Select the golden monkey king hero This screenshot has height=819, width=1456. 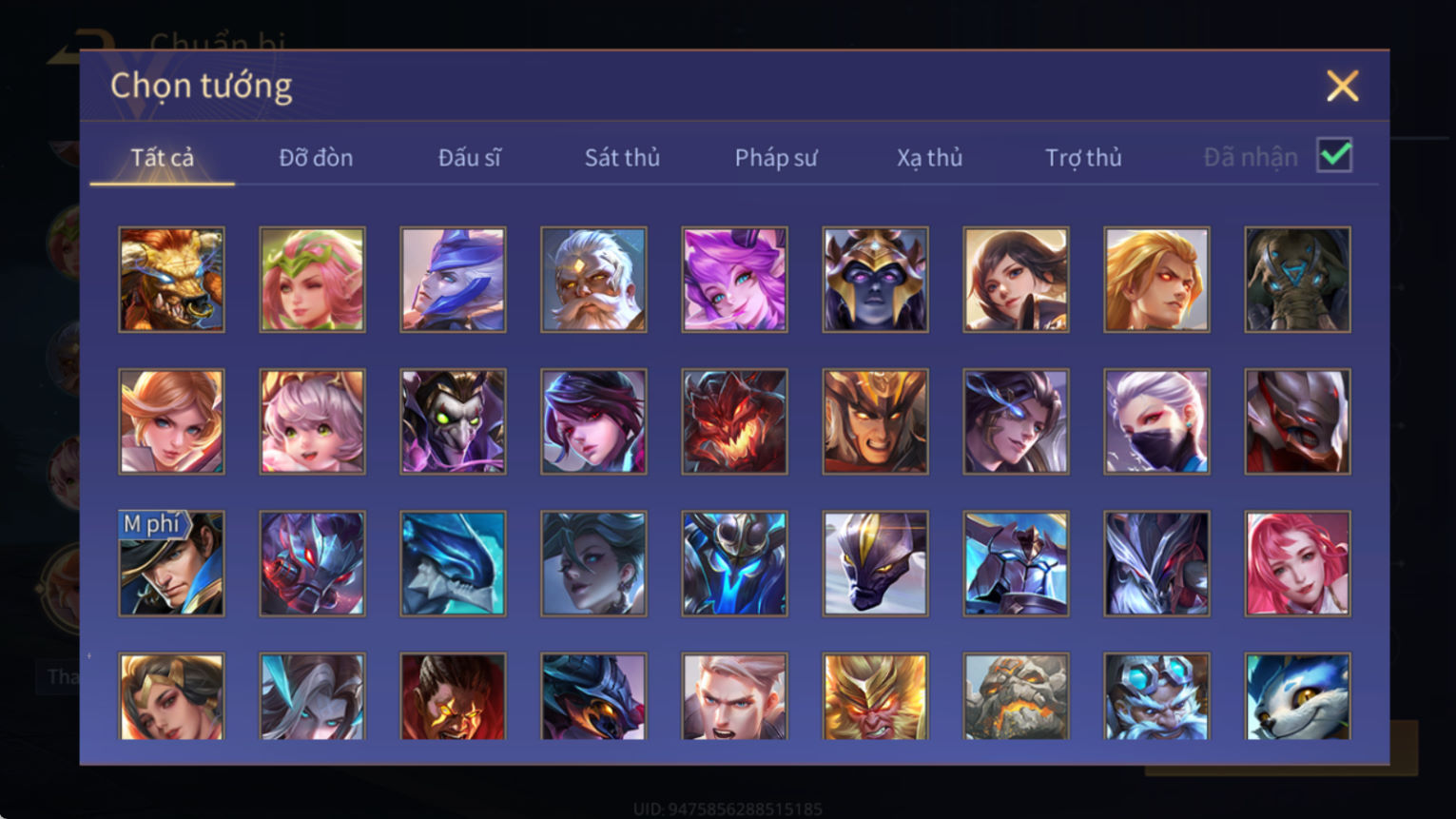(875, 696)
